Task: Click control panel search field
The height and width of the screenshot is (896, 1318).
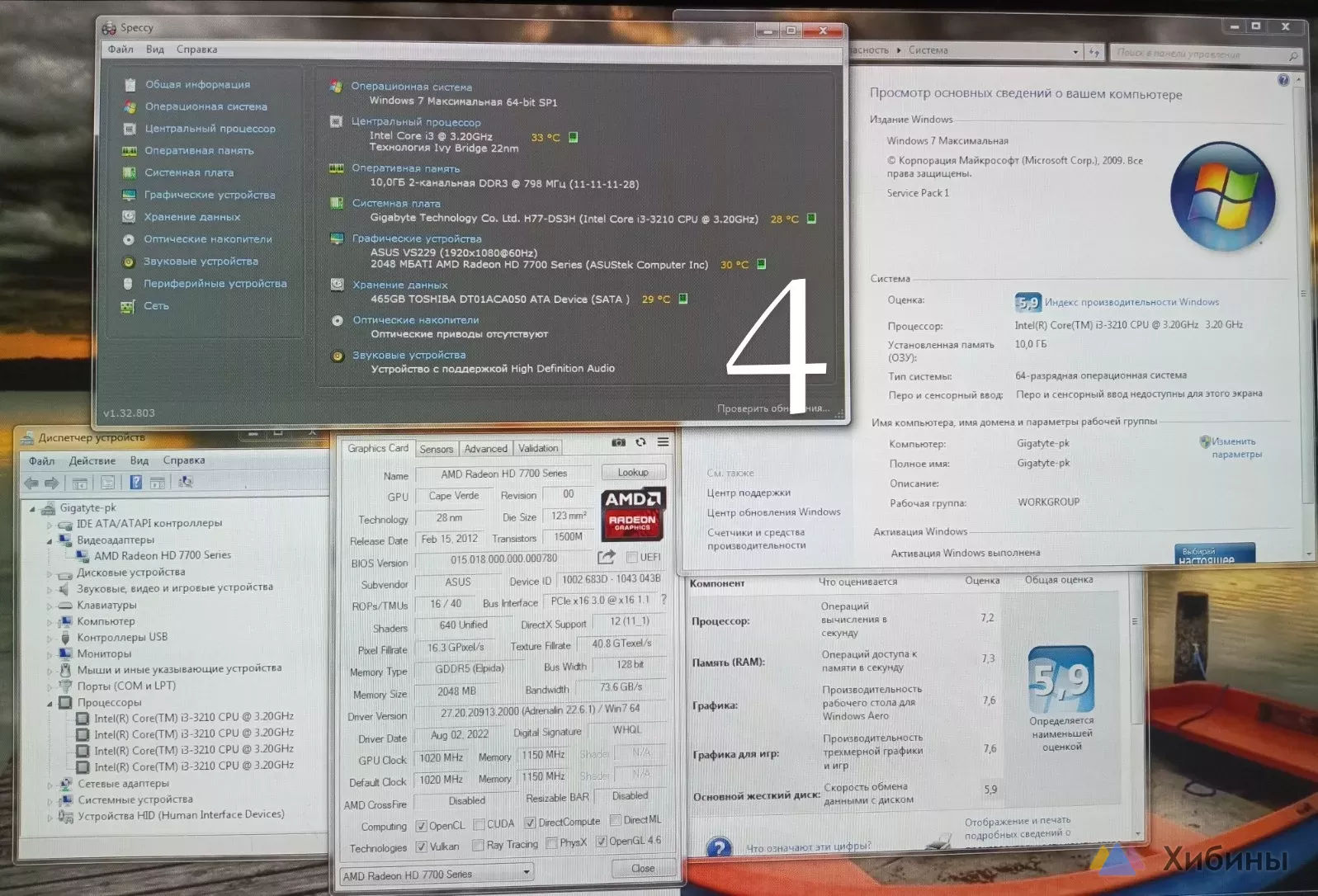Action: tap(1207, 54)
